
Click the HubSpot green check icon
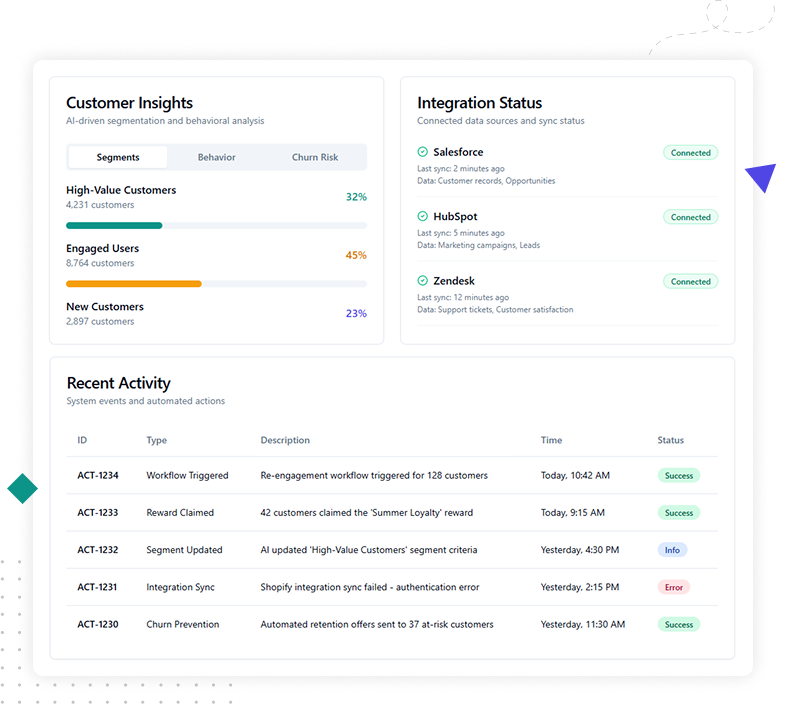point(423,216)
